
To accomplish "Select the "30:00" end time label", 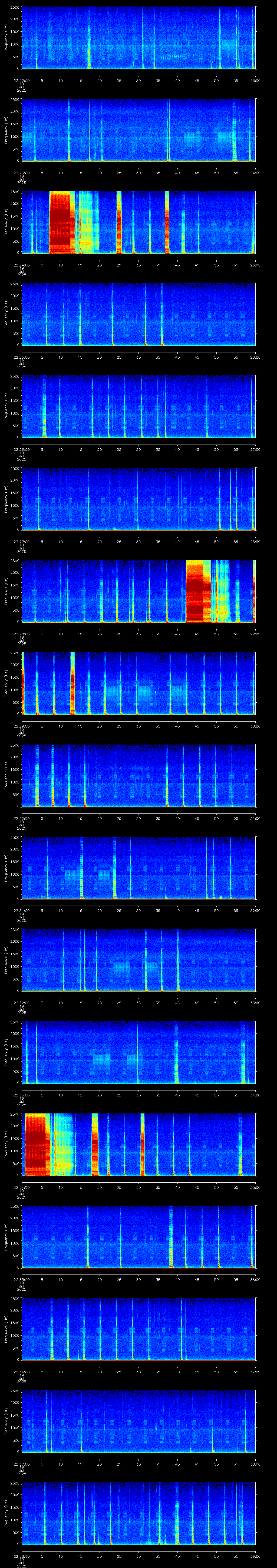I will (x=256, y=726).
